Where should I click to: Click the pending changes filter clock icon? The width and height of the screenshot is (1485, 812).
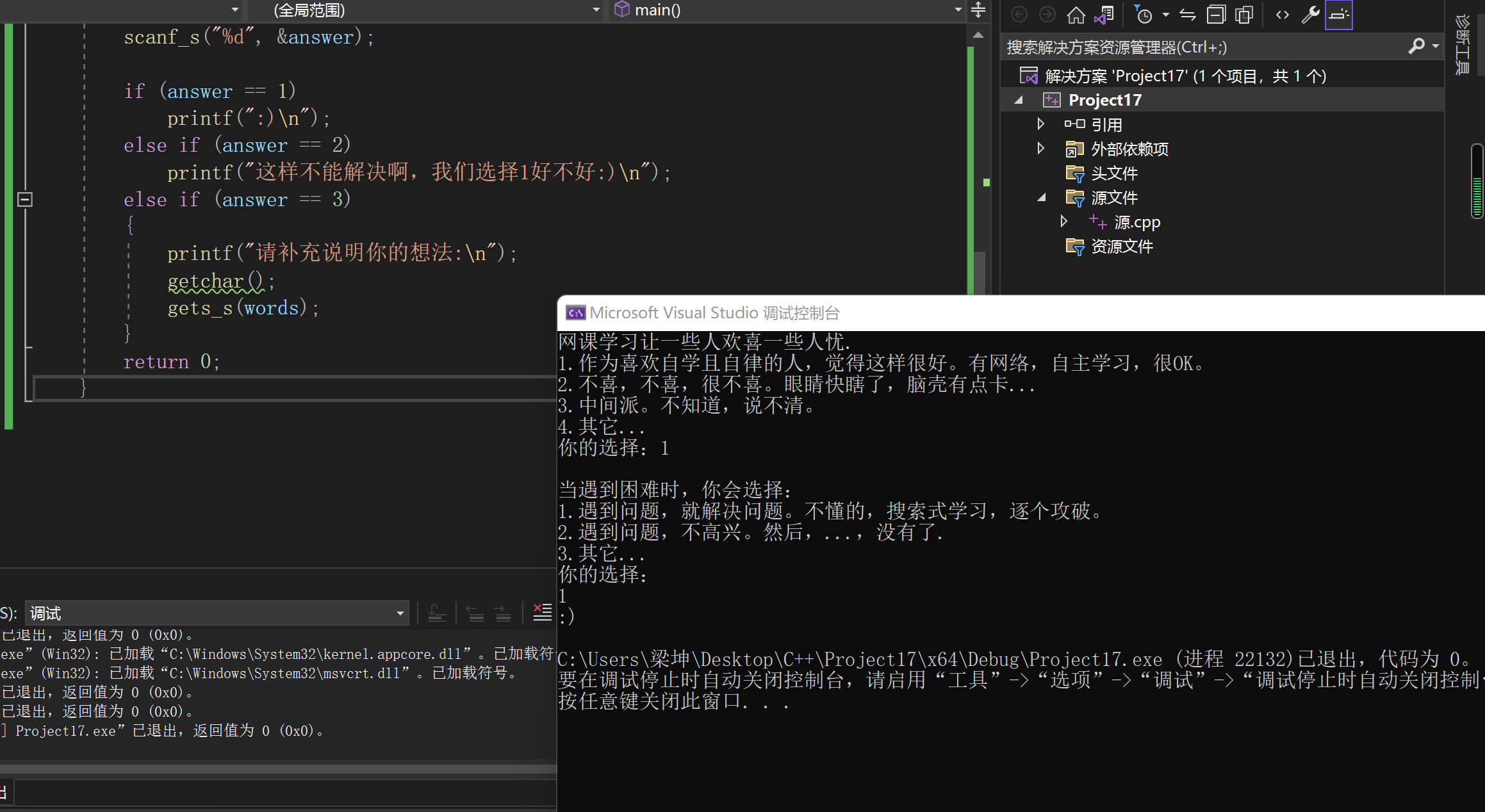click(x=1144, y=14)
